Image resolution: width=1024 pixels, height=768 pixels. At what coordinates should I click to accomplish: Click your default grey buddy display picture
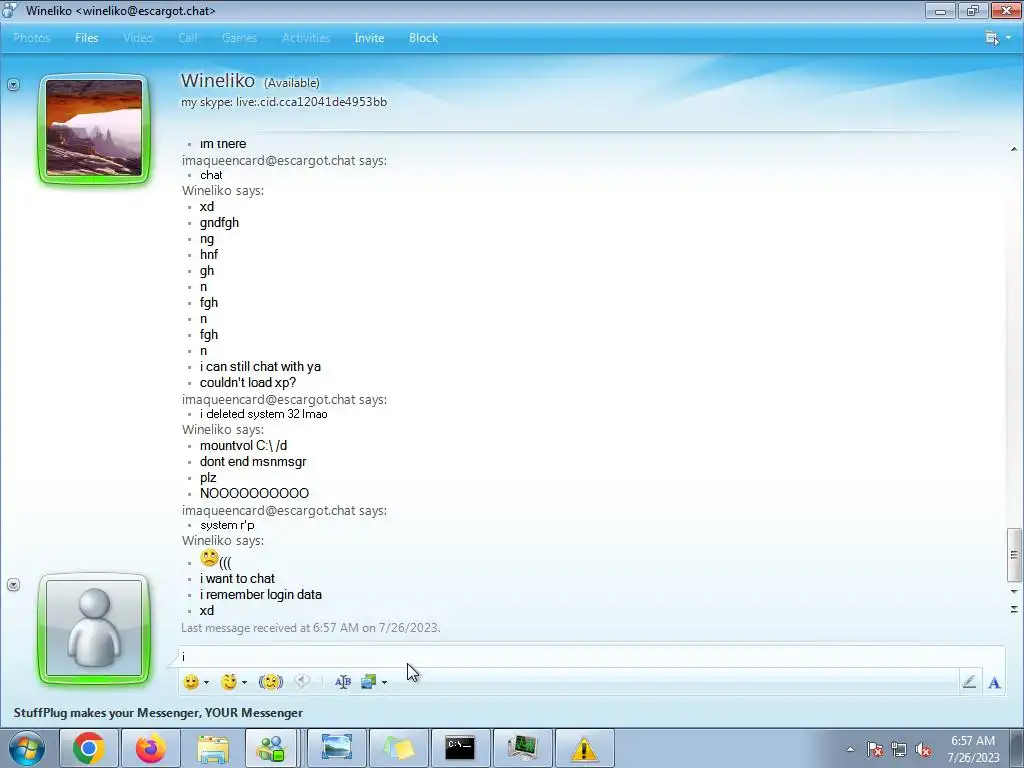[x=94, y=628]
